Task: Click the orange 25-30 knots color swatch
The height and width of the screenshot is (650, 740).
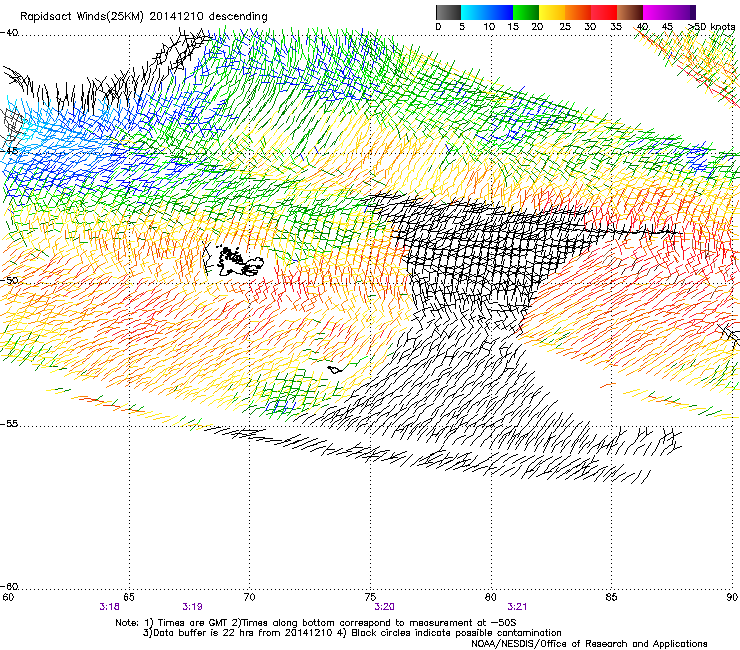Action: [578, 13]
